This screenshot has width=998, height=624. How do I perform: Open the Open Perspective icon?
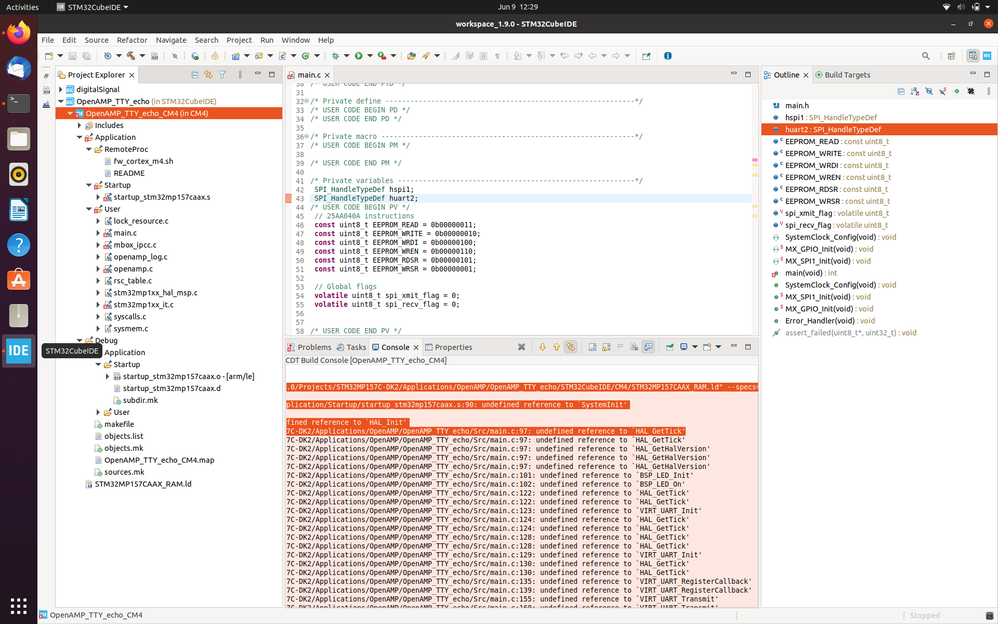tap(952, 56)
